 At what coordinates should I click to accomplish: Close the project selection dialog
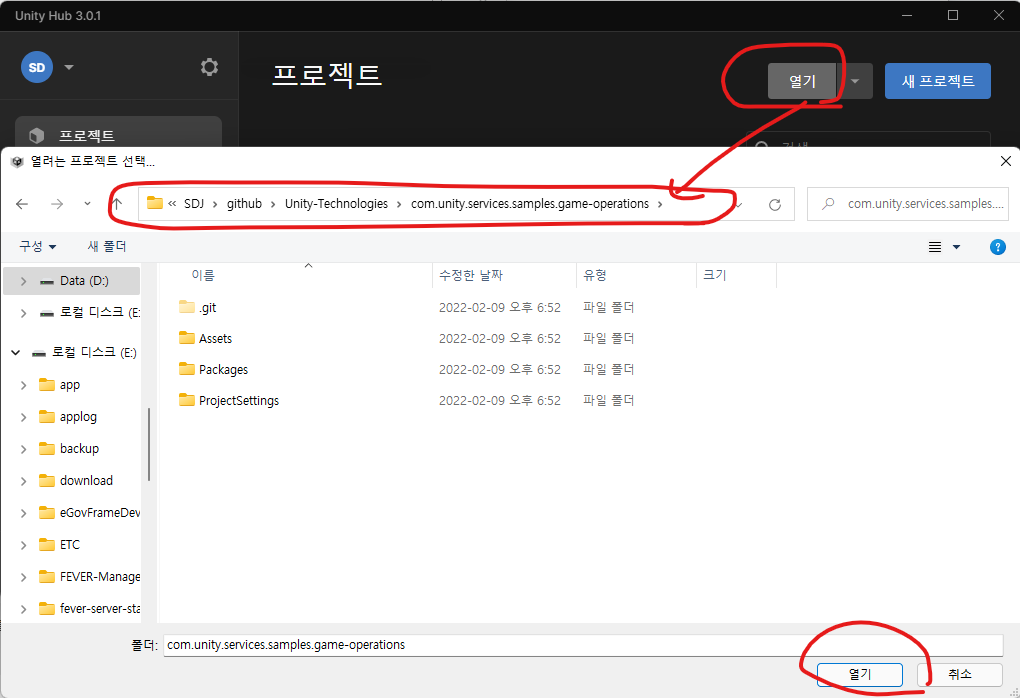click(1005, 161)
